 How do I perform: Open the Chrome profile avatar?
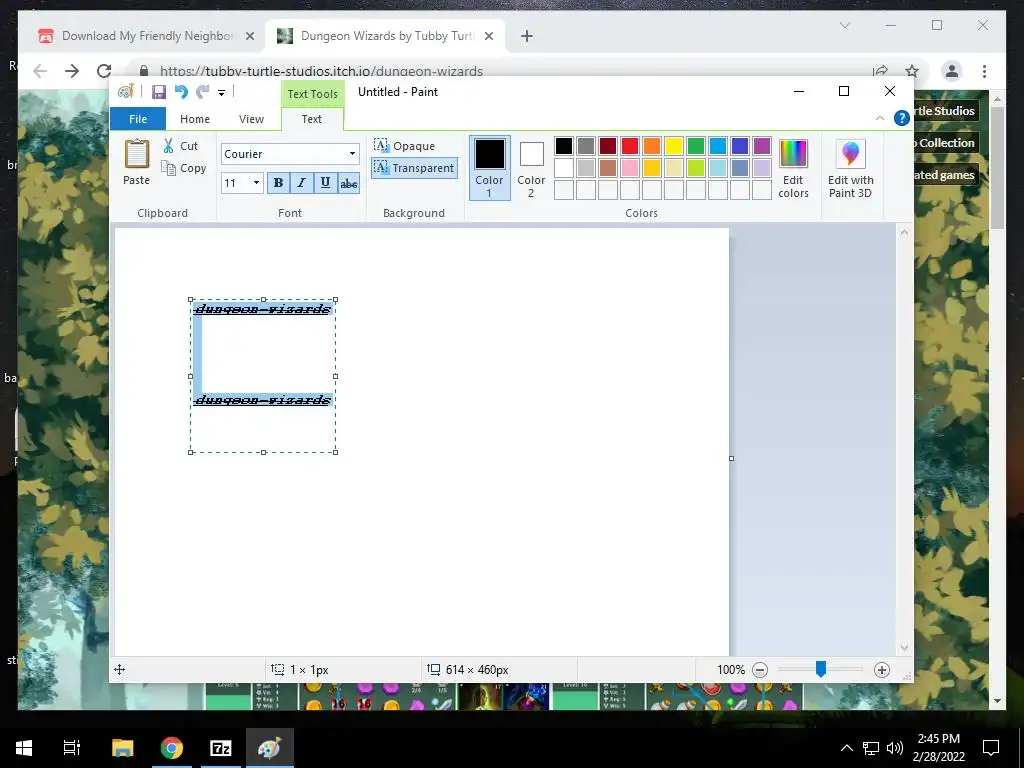click(952, 71)
